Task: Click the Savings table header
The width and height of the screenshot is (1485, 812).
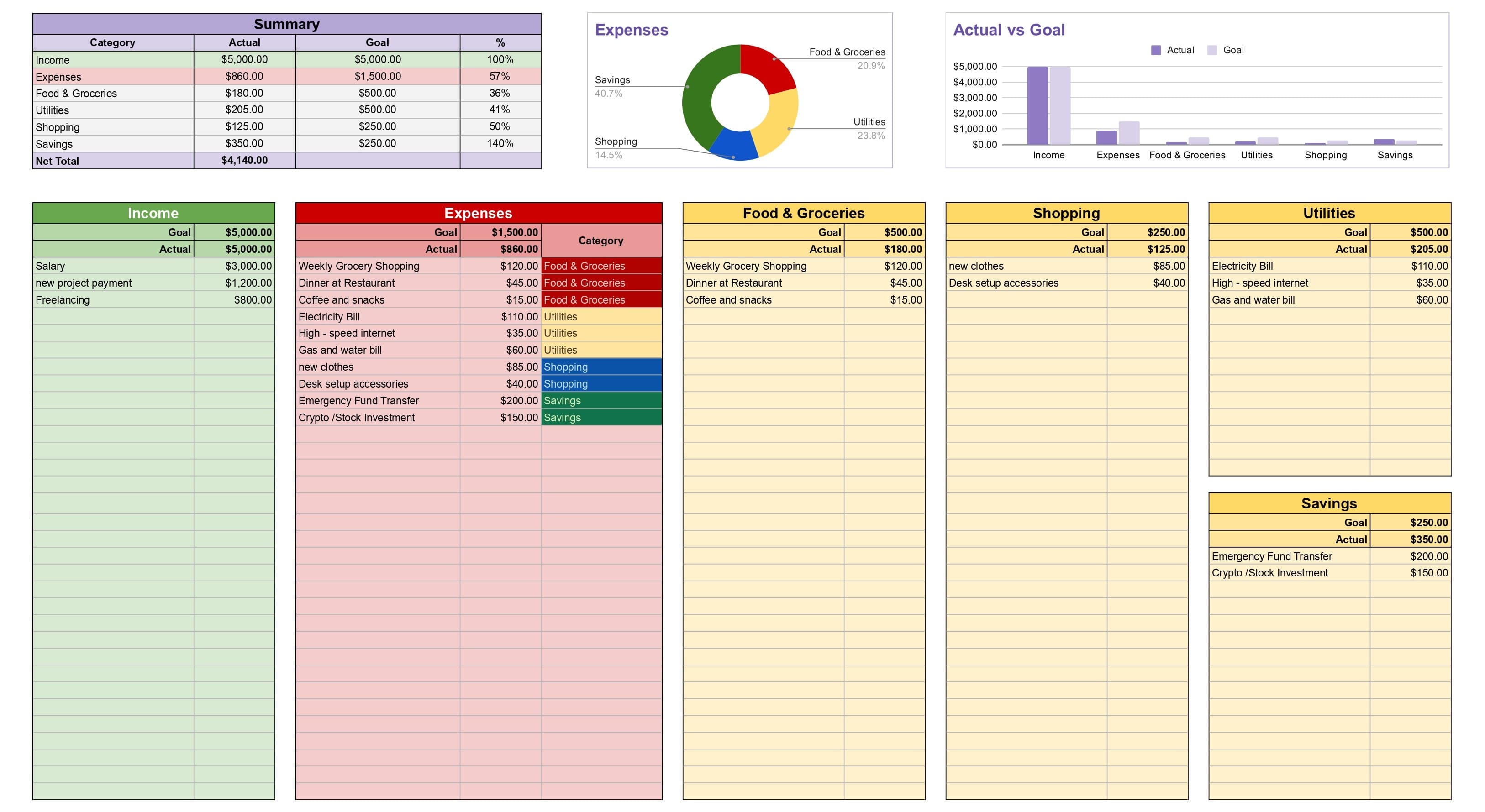Action: click(1329, 504)
